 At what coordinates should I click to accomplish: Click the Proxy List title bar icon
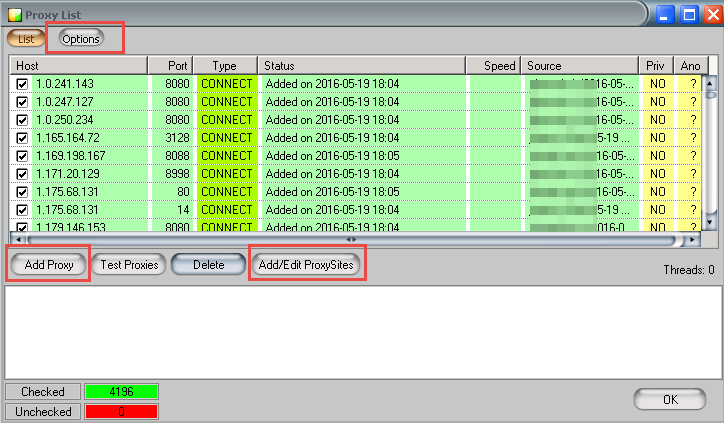pos(13,14)
